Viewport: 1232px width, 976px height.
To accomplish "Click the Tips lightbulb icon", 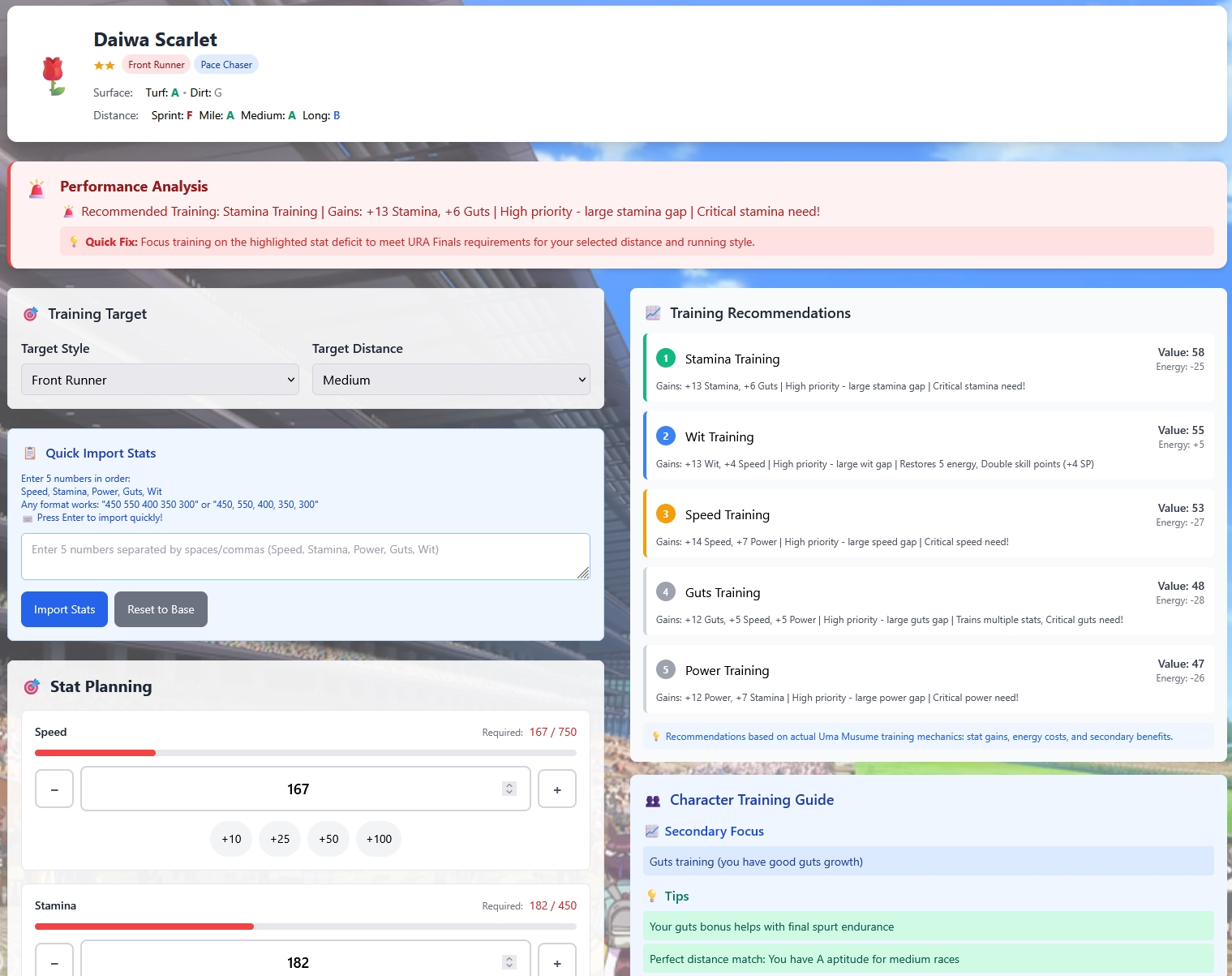I will (x=652, y=896).
